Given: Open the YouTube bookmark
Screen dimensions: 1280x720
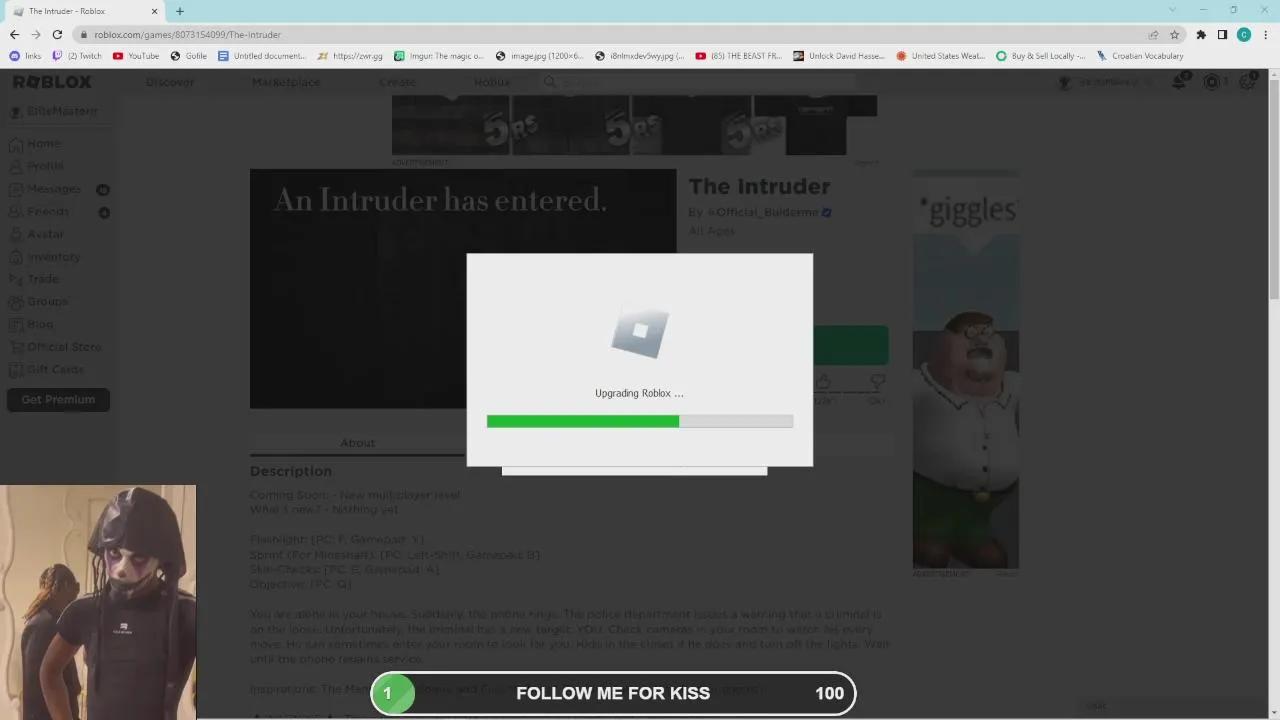Looking at the screenshot, I should pyautogui.click(x=136, y=56).
